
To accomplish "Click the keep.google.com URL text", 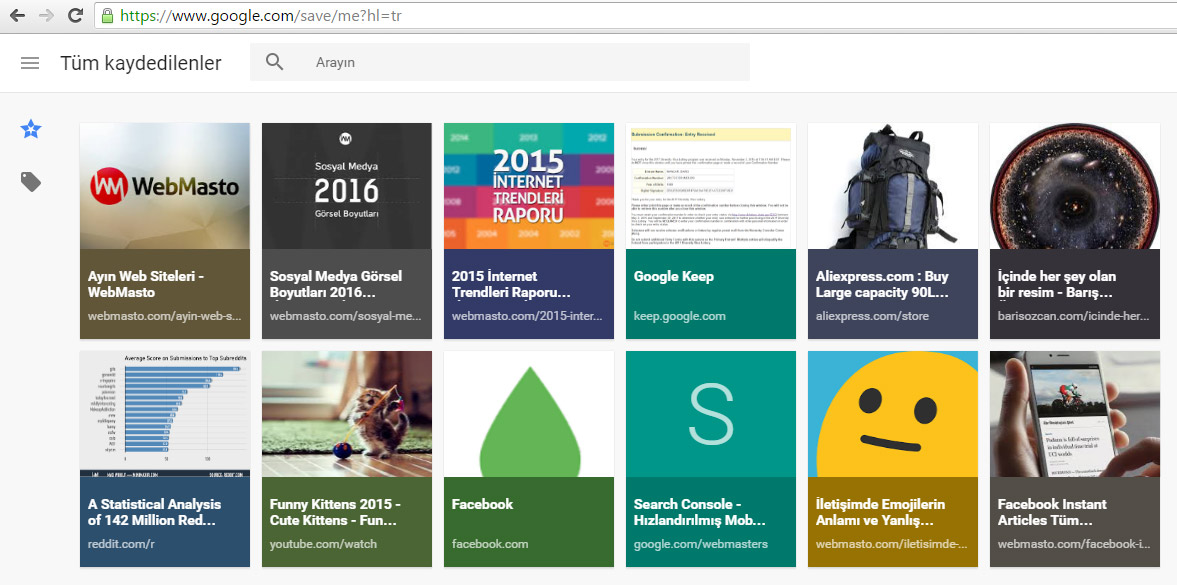I will pos(679,315).
